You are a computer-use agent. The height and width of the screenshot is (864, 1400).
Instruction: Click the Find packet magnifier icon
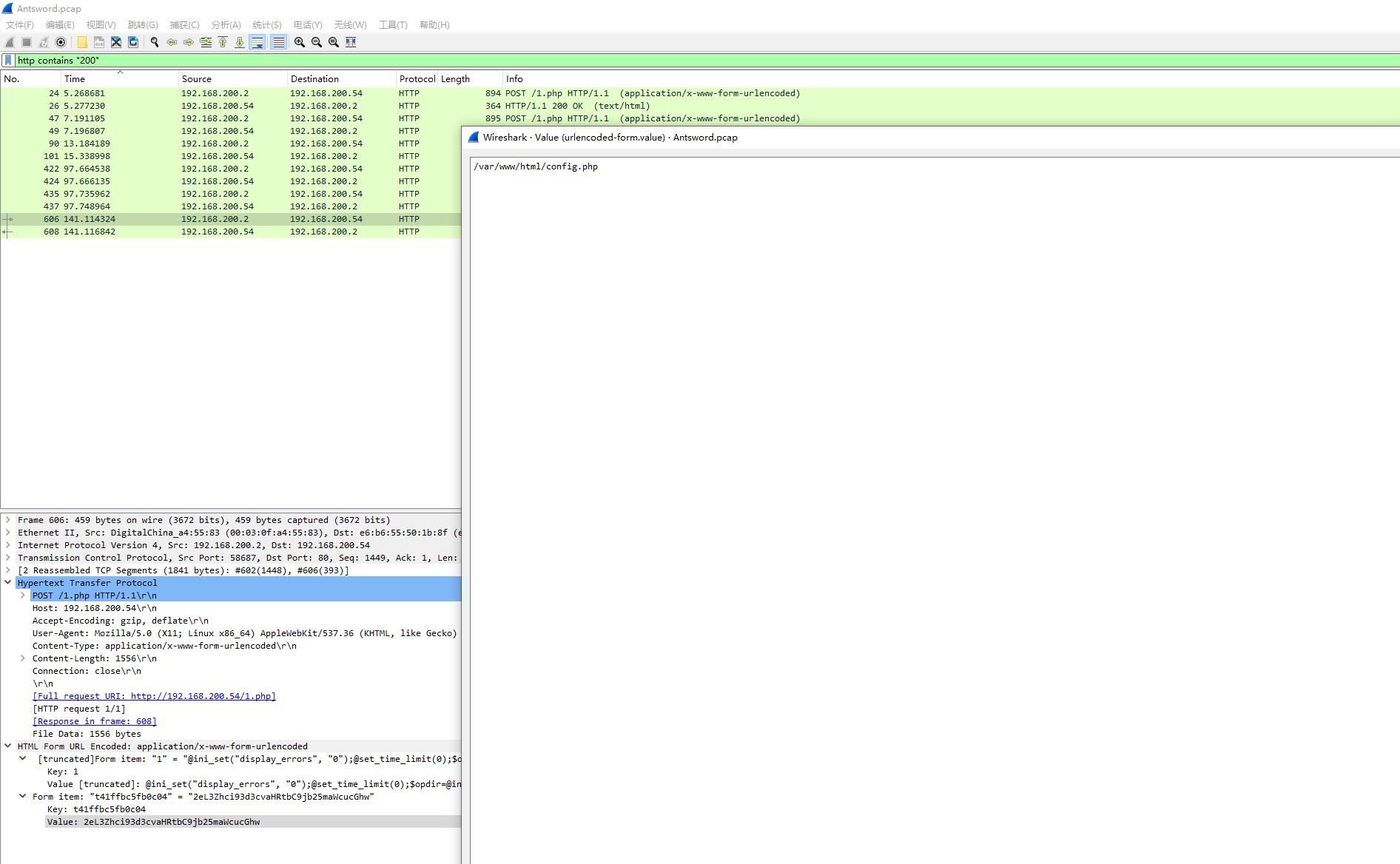155,42
